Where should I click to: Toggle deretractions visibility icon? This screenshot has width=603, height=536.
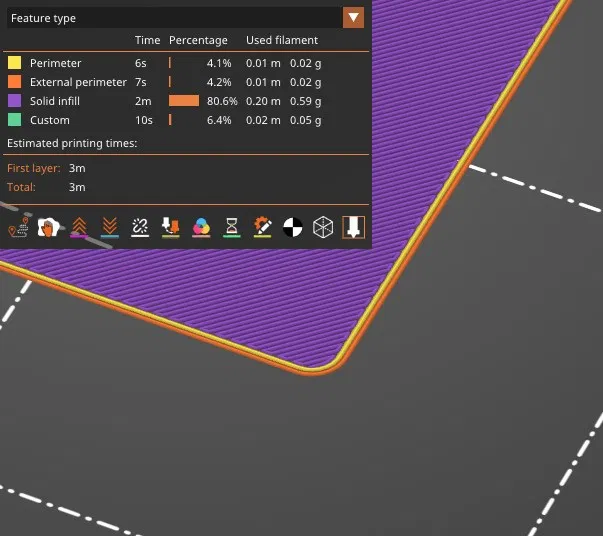(x=110, y=227)
